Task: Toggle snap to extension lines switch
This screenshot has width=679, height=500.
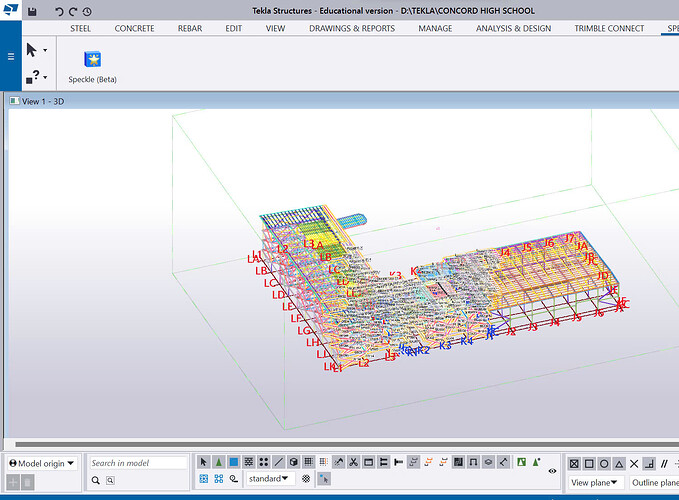Action: [x=664, y=464]
